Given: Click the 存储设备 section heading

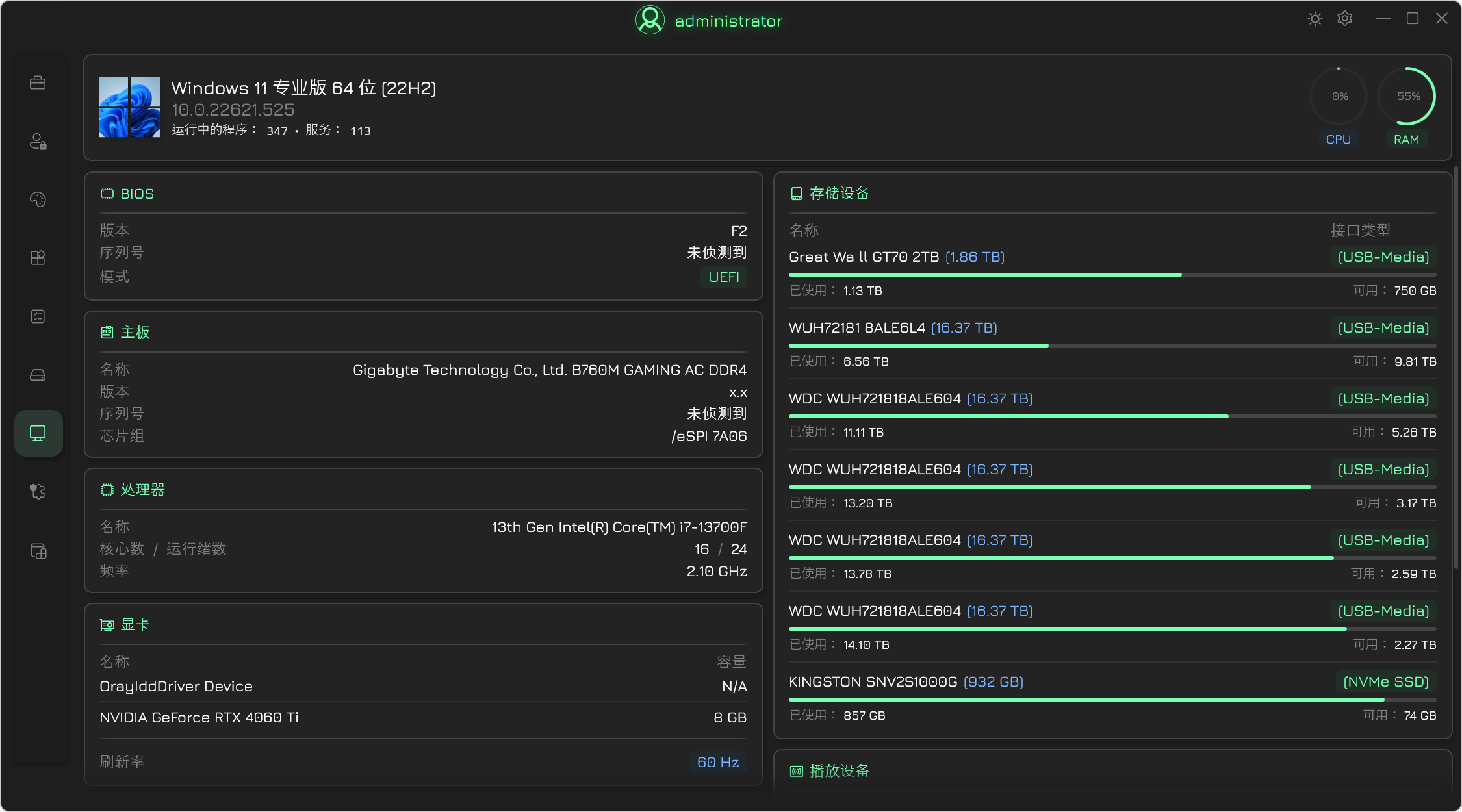Looking at the screenshot, I should pyautogui.click(x=839, y=194).
